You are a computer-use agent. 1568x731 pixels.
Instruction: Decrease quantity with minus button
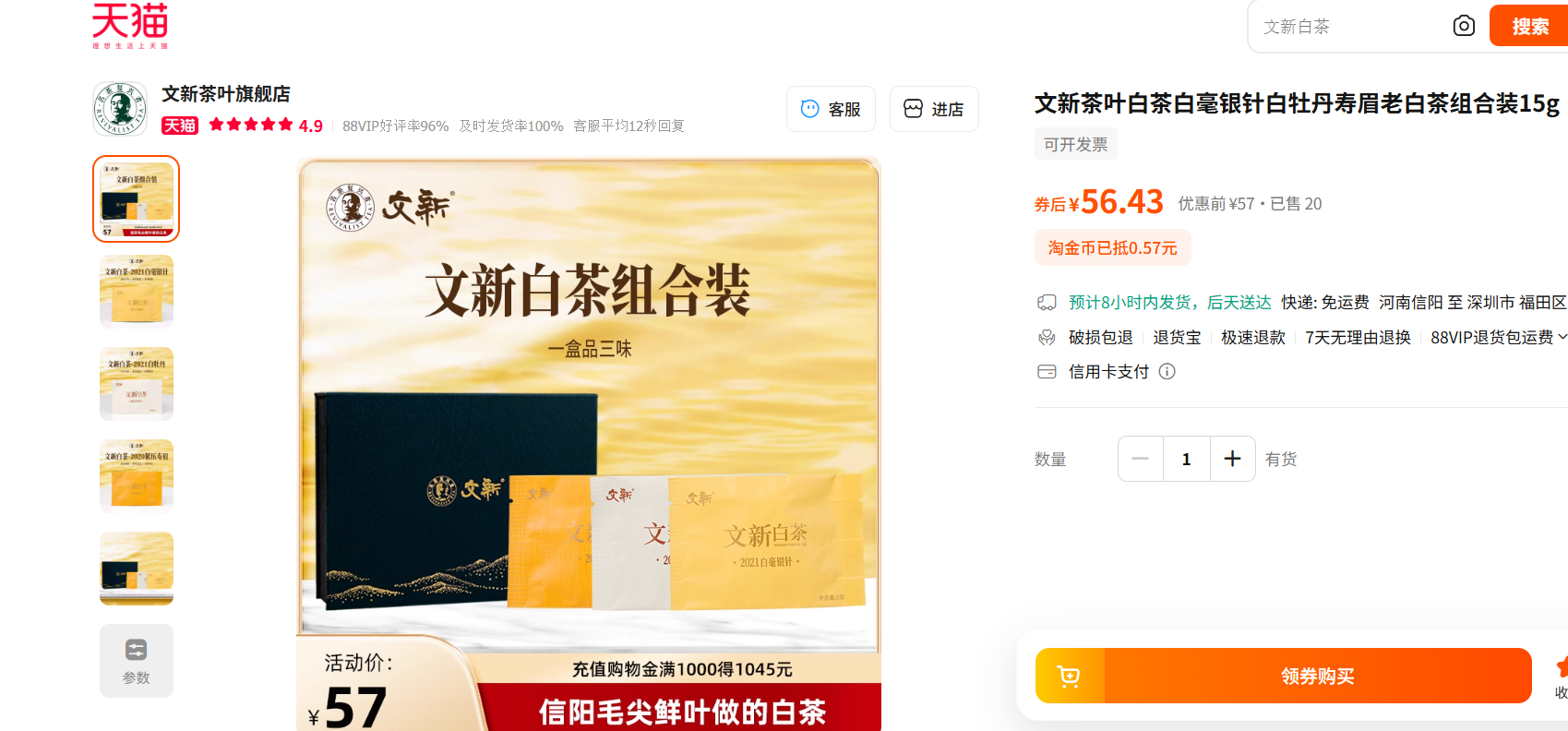(1141, 459)
